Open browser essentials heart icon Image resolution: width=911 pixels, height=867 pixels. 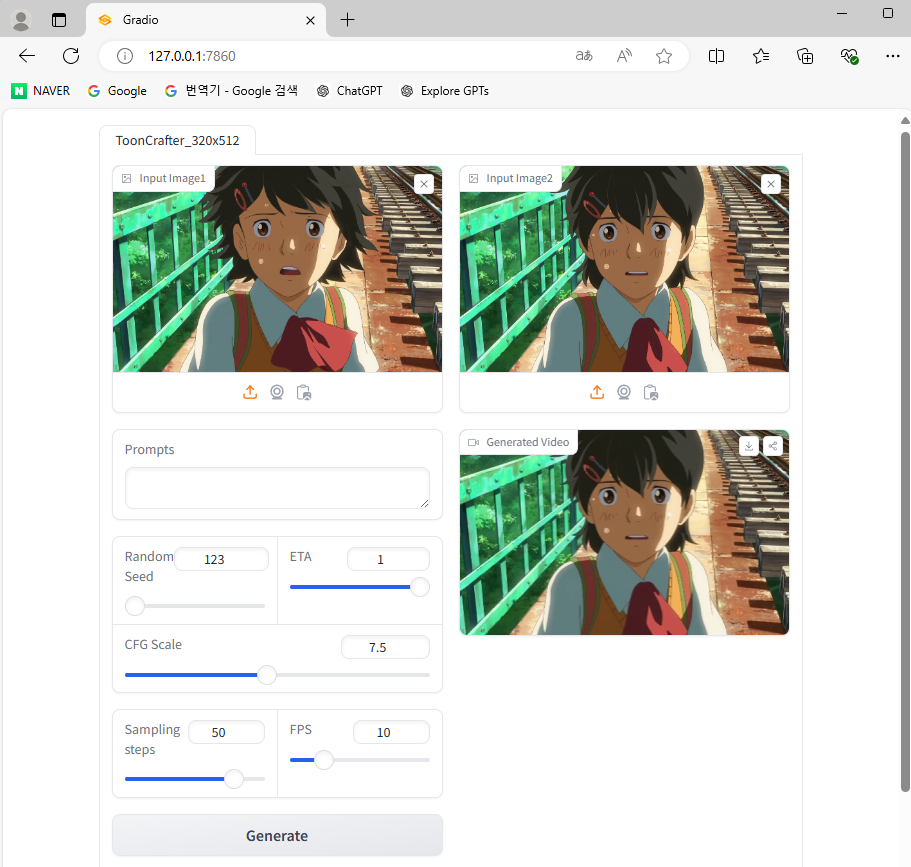coord(849,56)
